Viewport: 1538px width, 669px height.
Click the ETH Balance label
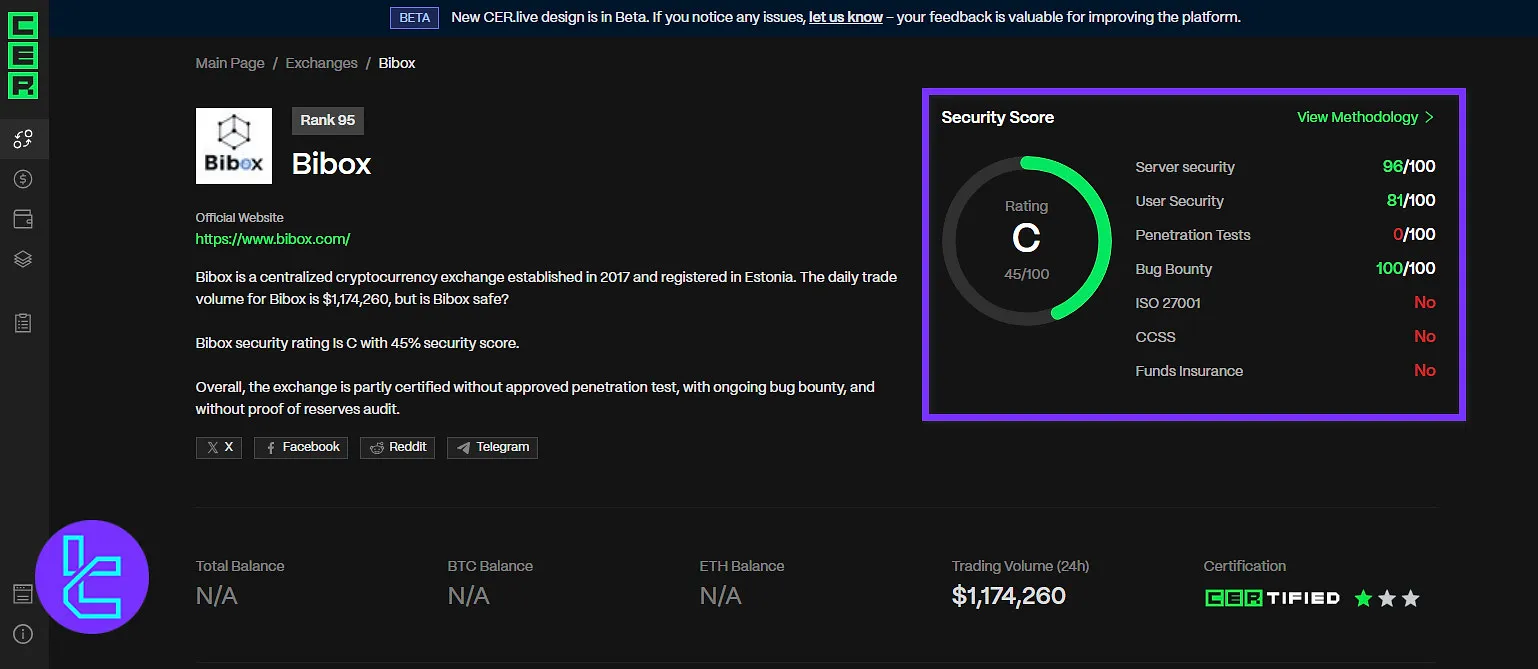coord(742,566)
